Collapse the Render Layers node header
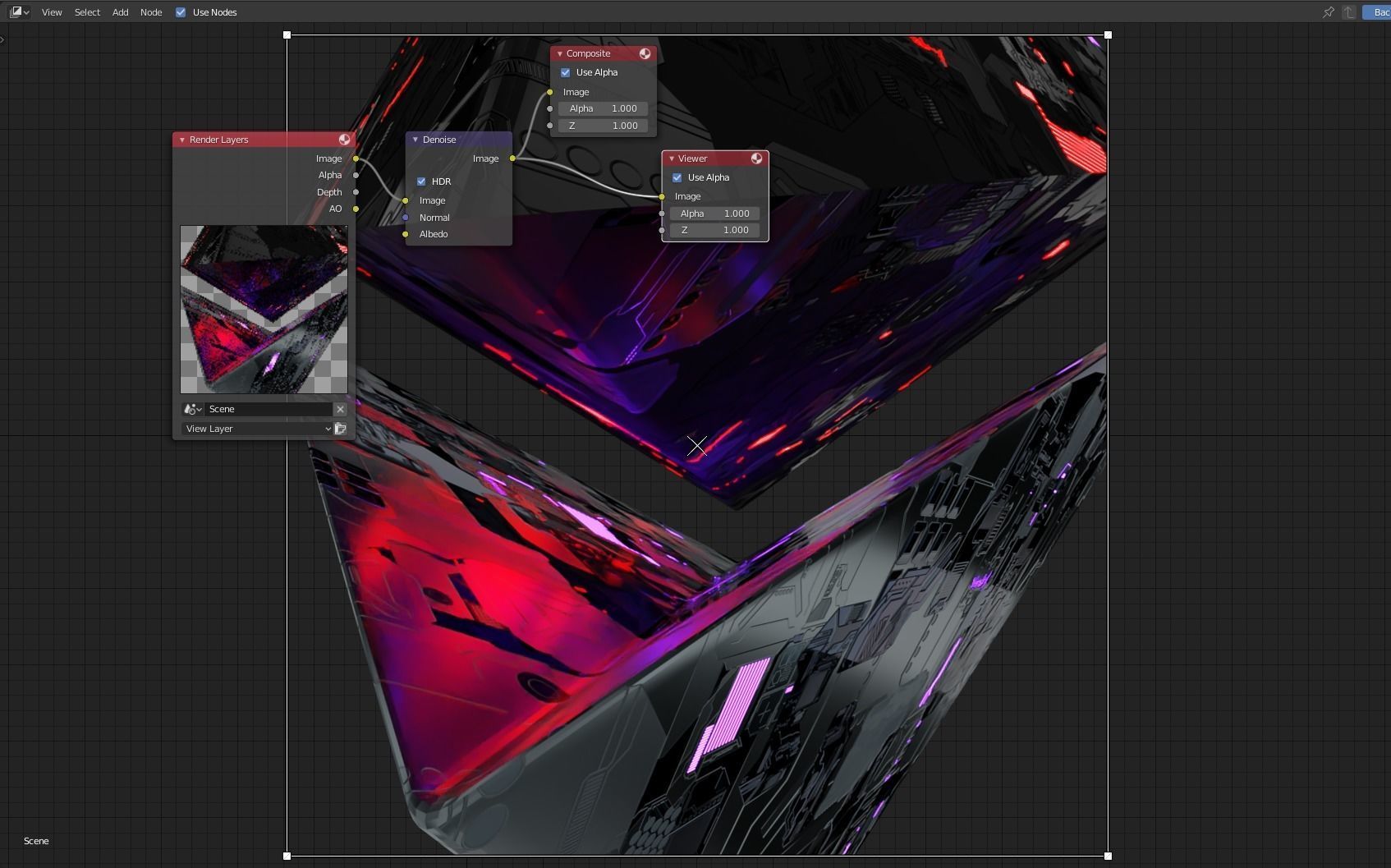The height and width of the screenshot is (868, 1391). (x=181, y=140)
